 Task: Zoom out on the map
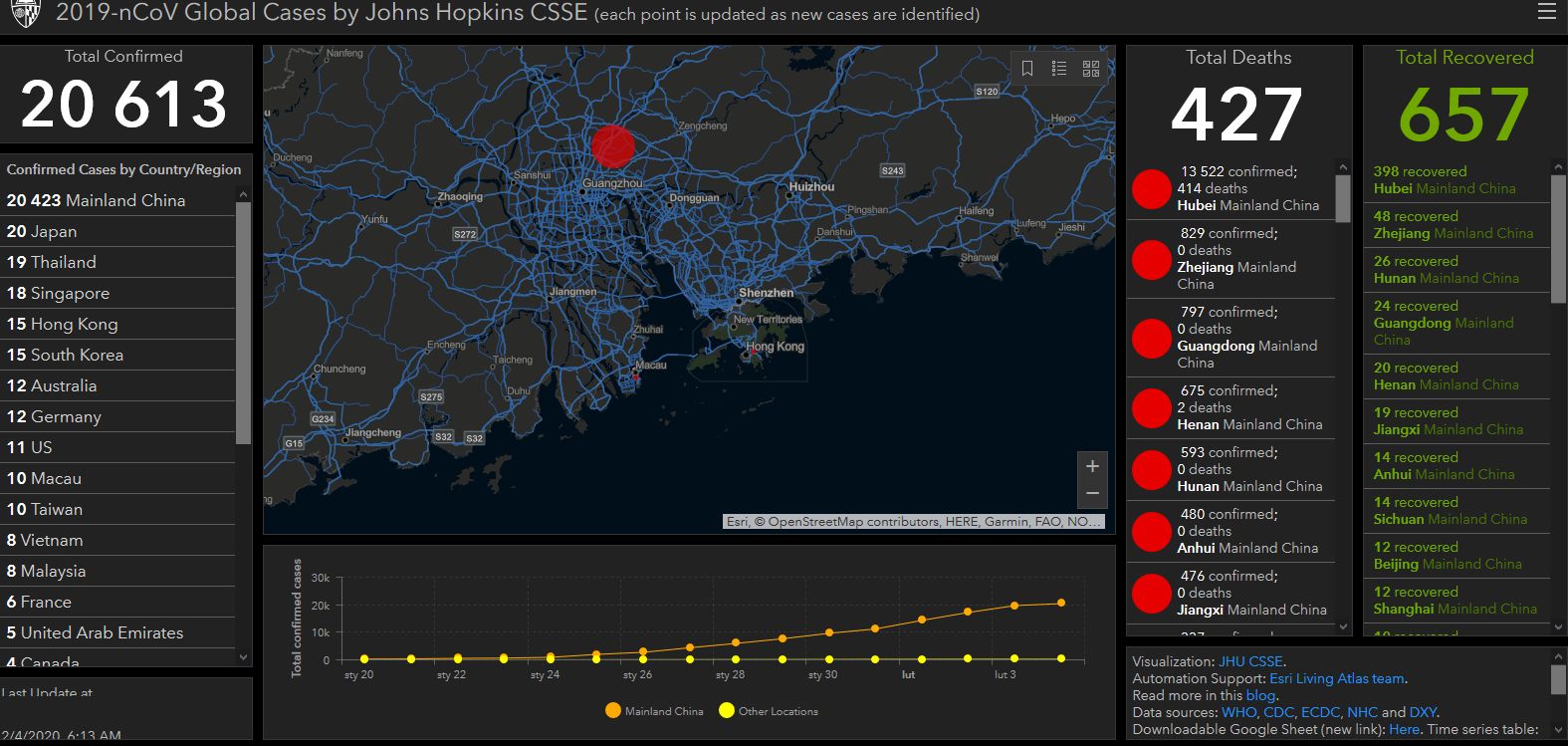click(x=1092, y=494)
